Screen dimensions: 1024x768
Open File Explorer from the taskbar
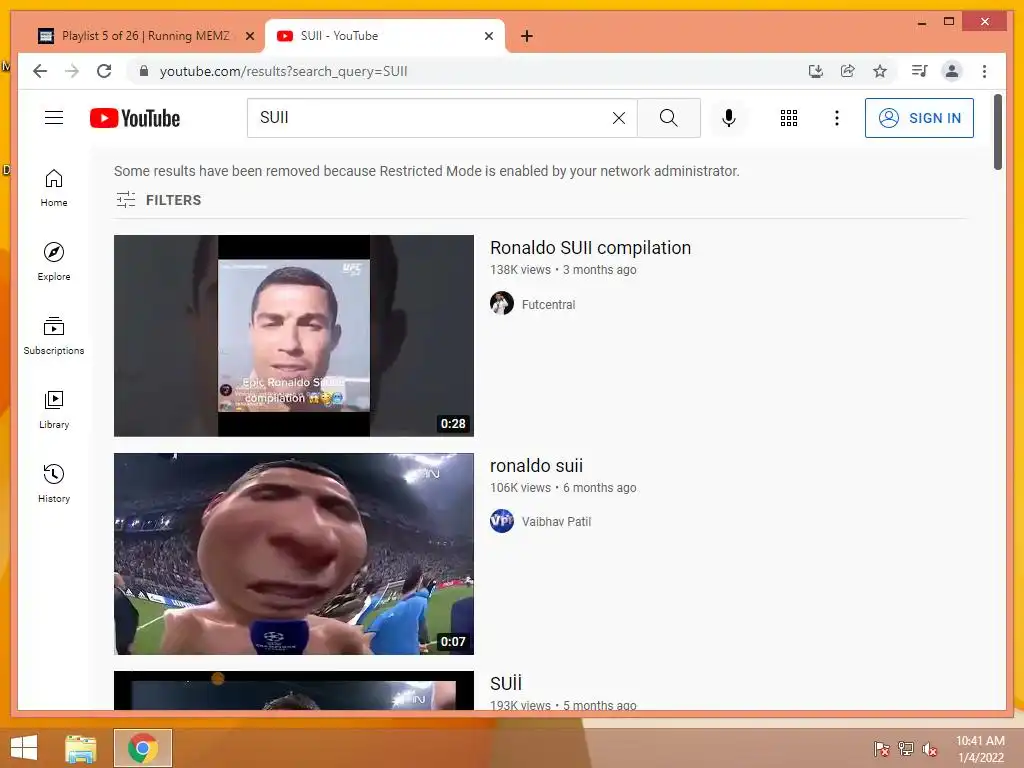click(81, 748)
